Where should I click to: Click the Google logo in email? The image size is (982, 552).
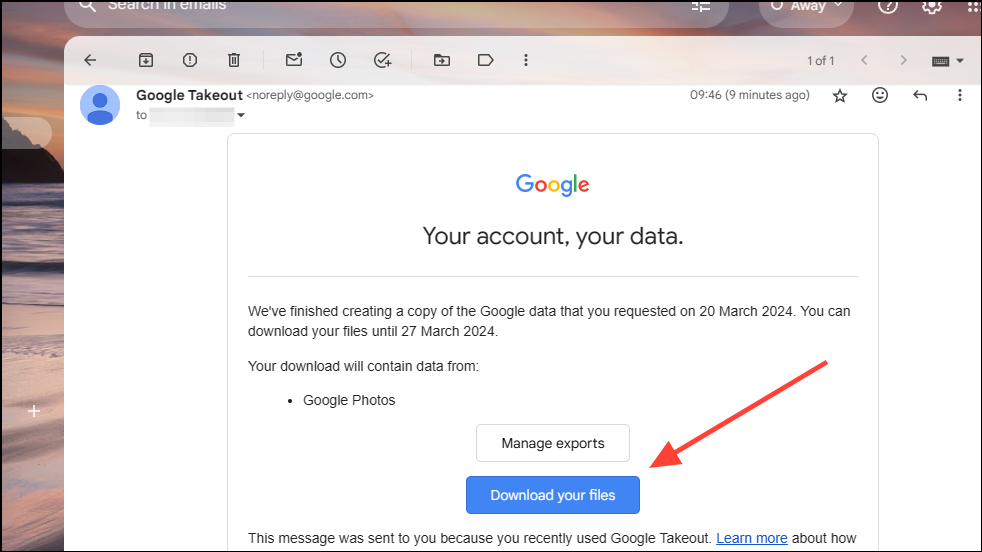tap(552, 185)
